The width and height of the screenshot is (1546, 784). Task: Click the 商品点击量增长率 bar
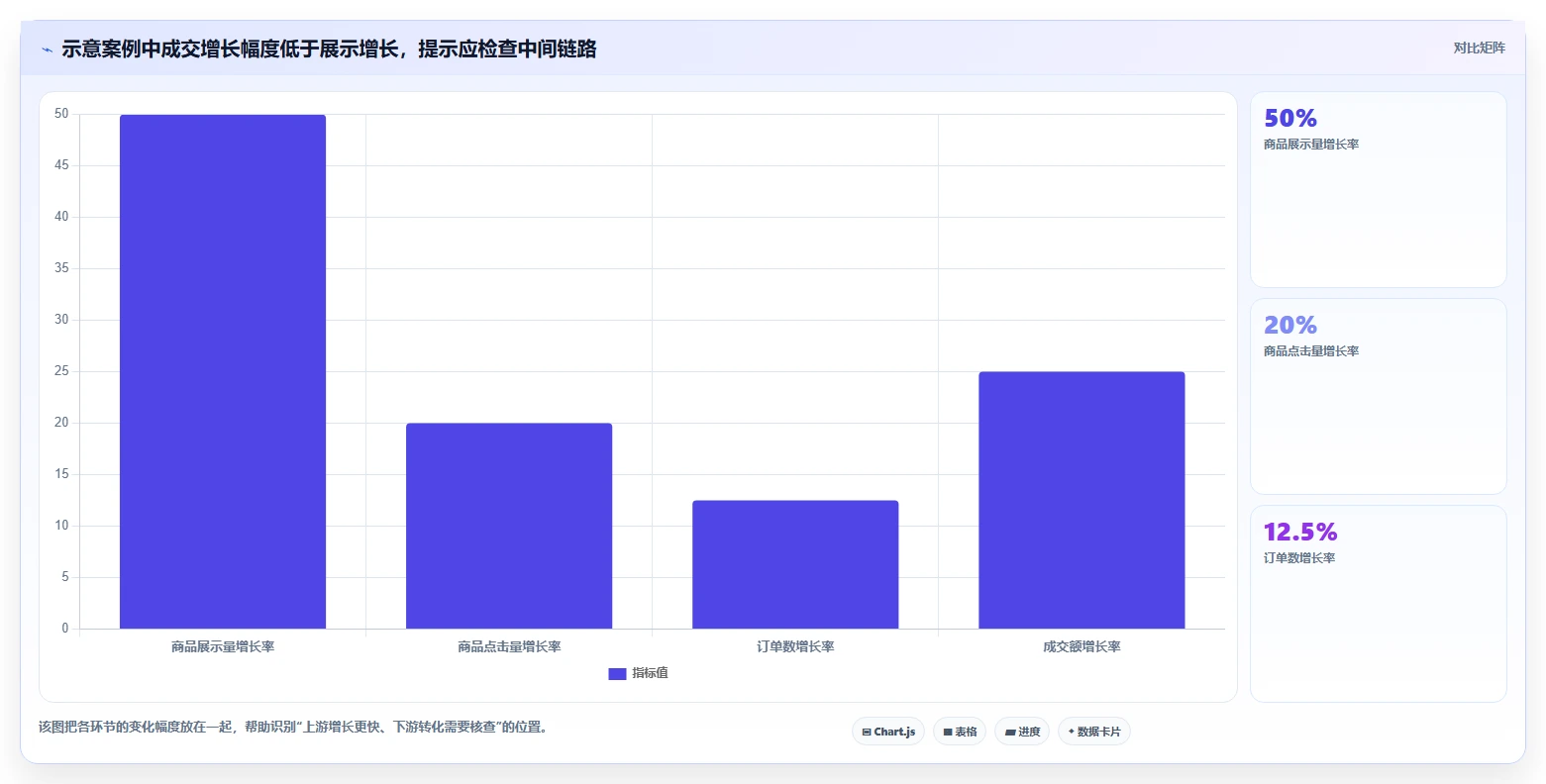tap(509, 526)
